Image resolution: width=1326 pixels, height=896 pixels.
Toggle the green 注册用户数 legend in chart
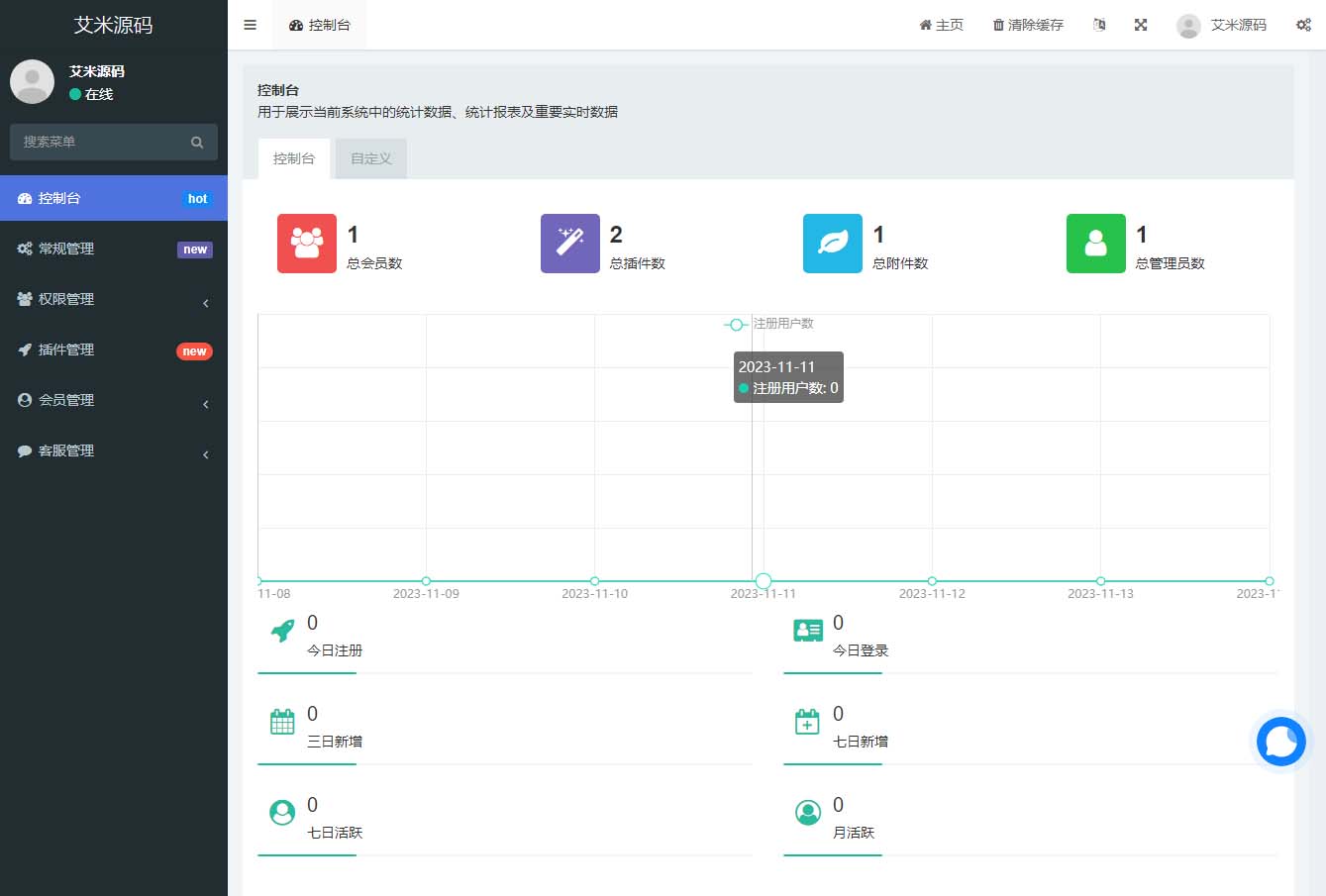[737, 324]
